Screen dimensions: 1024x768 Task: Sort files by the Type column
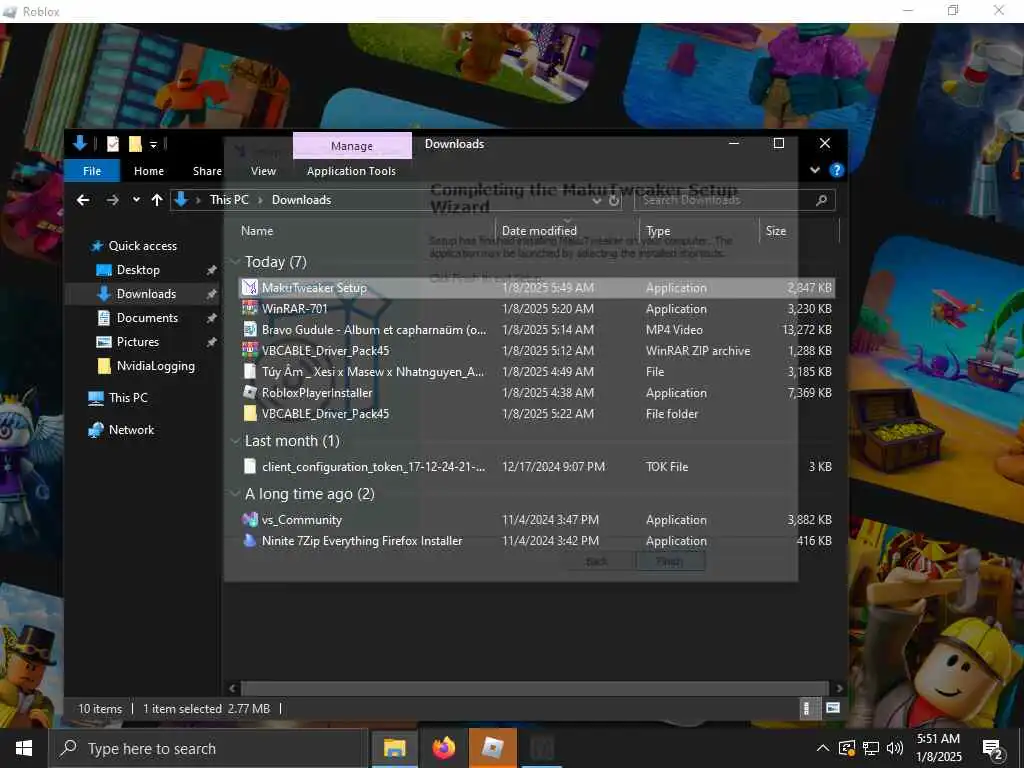click(658, 231)
